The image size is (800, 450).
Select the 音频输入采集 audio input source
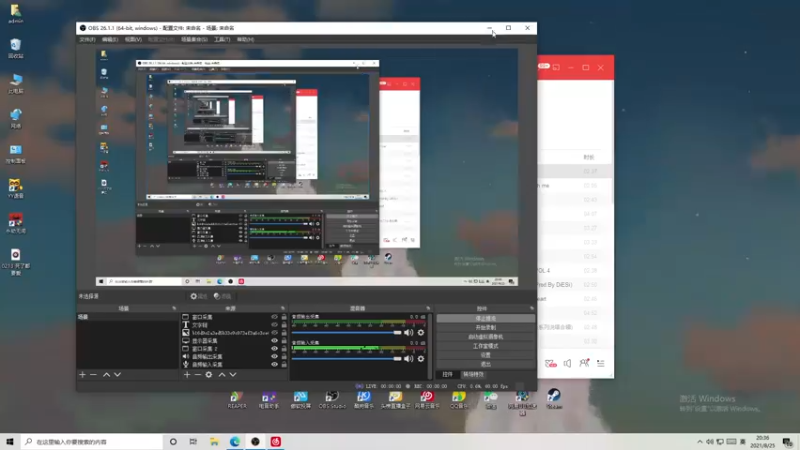207,364
